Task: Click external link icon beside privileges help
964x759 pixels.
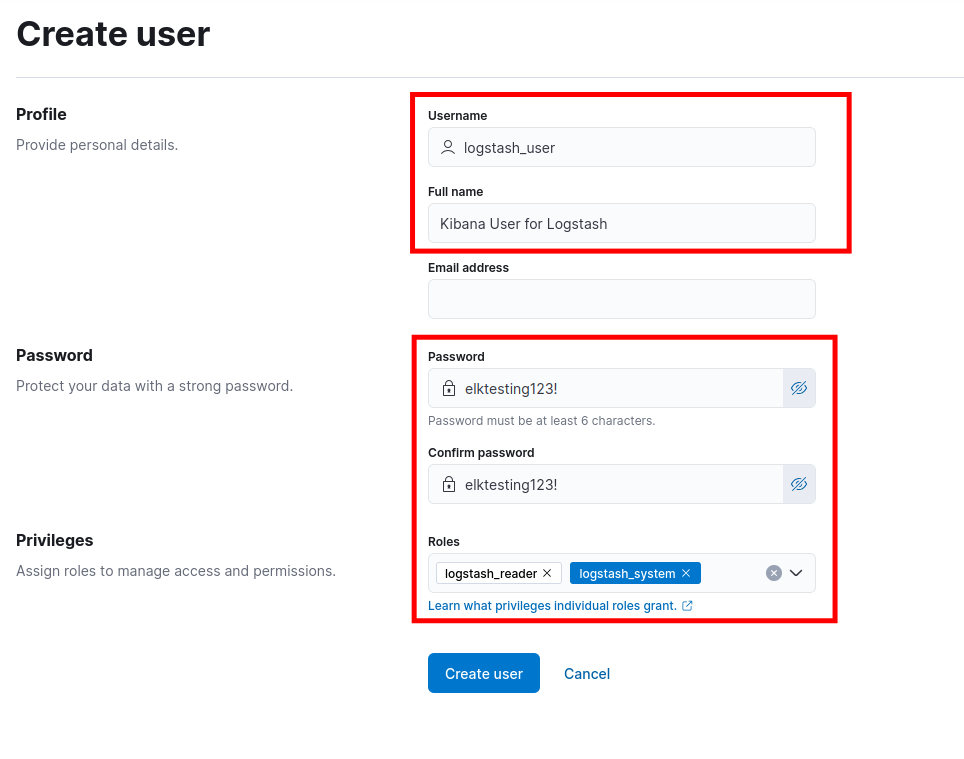Action: pyautogui.click(x=687, y=606)
